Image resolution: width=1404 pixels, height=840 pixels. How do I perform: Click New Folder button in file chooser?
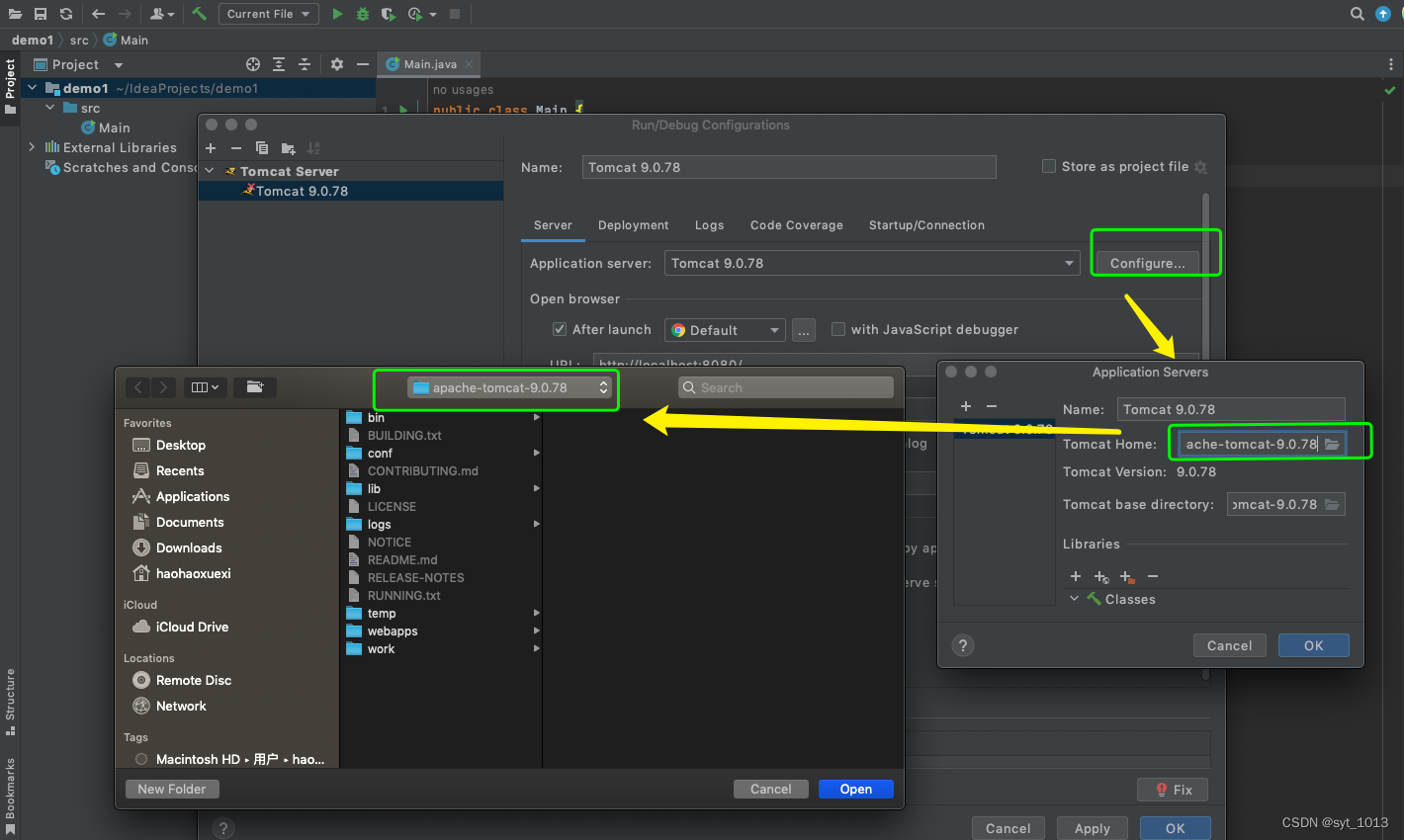click(172, 789)
